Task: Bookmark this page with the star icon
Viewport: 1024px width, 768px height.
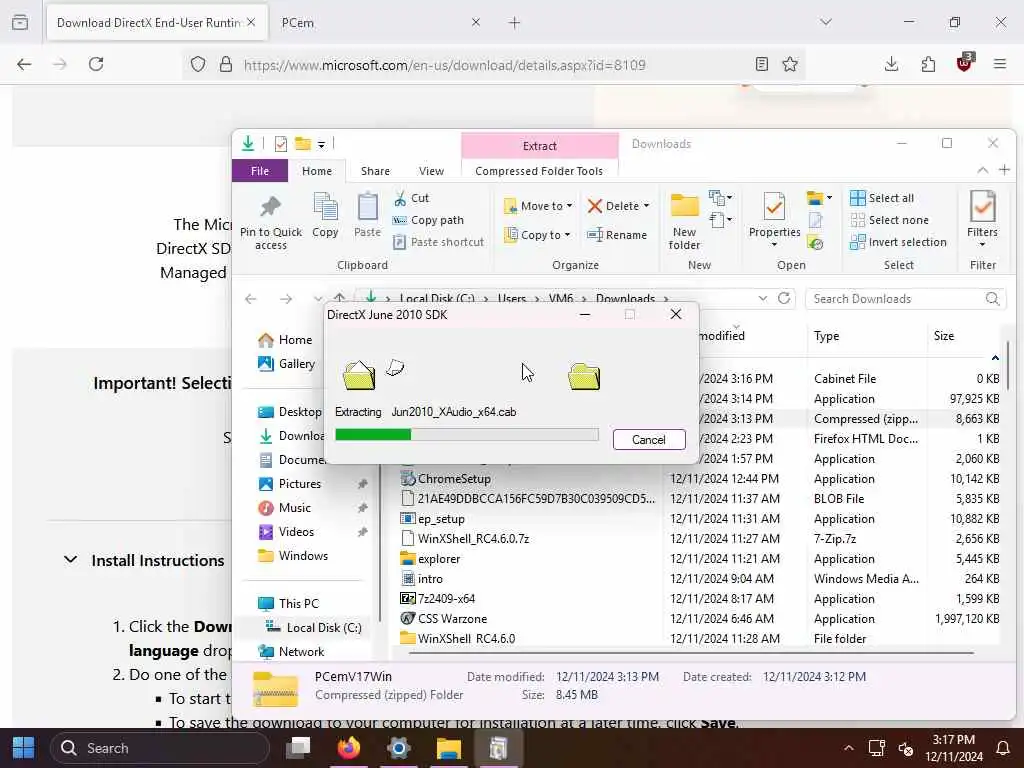Action: (790, 64)
